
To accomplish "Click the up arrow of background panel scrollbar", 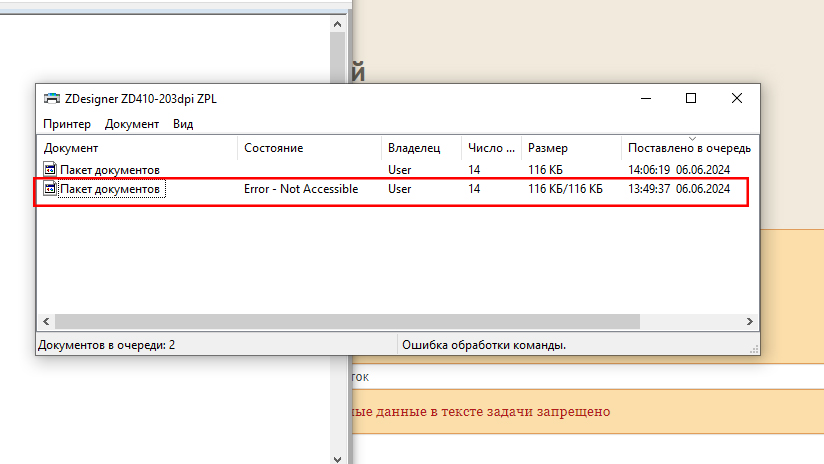I will 340,21.
